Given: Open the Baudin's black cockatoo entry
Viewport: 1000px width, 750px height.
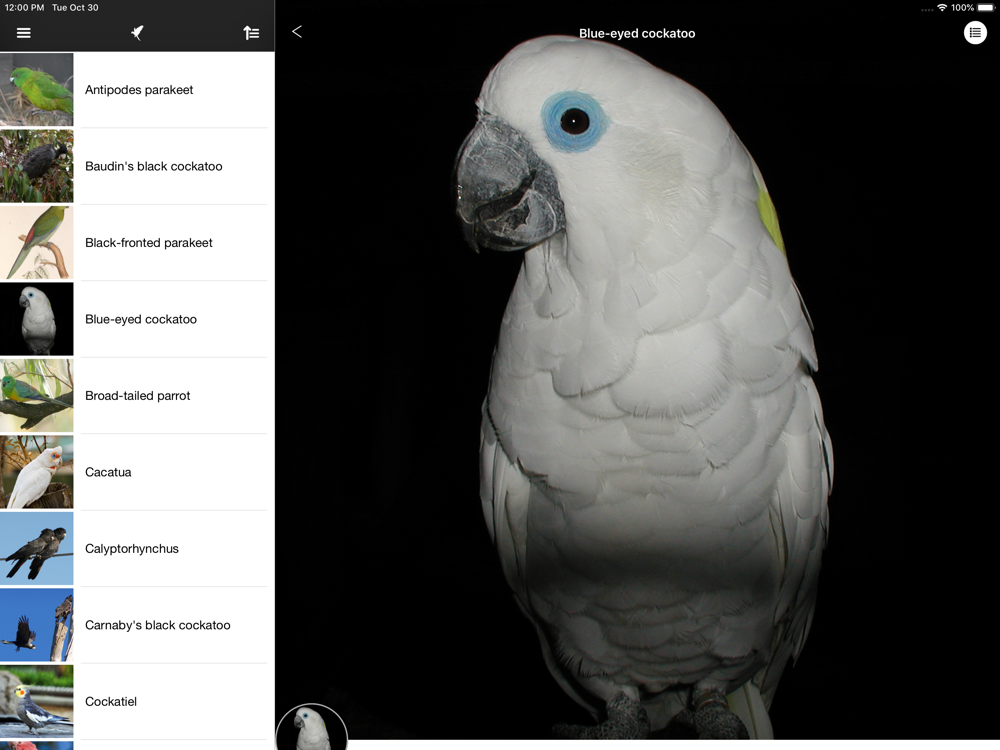Looking at the screenshot, I should 137,166.
